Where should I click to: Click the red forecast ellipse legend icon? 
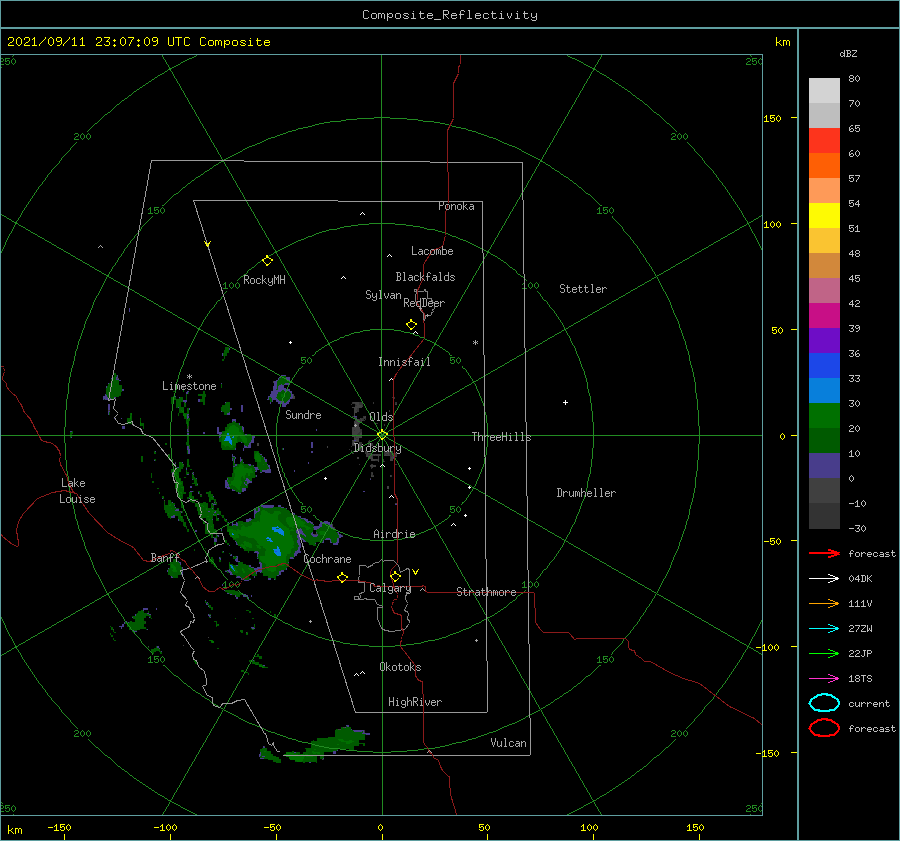click(x=824, y=728)
